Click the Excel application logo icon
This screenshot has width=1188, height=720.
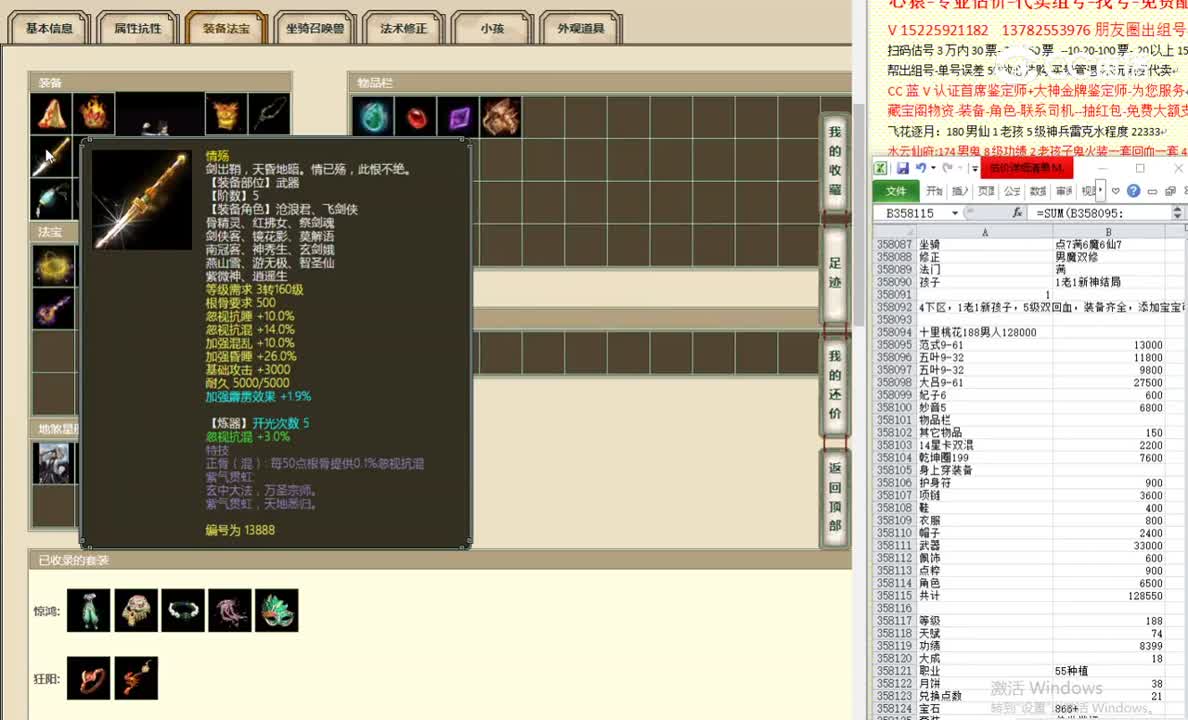pos(881,168)
